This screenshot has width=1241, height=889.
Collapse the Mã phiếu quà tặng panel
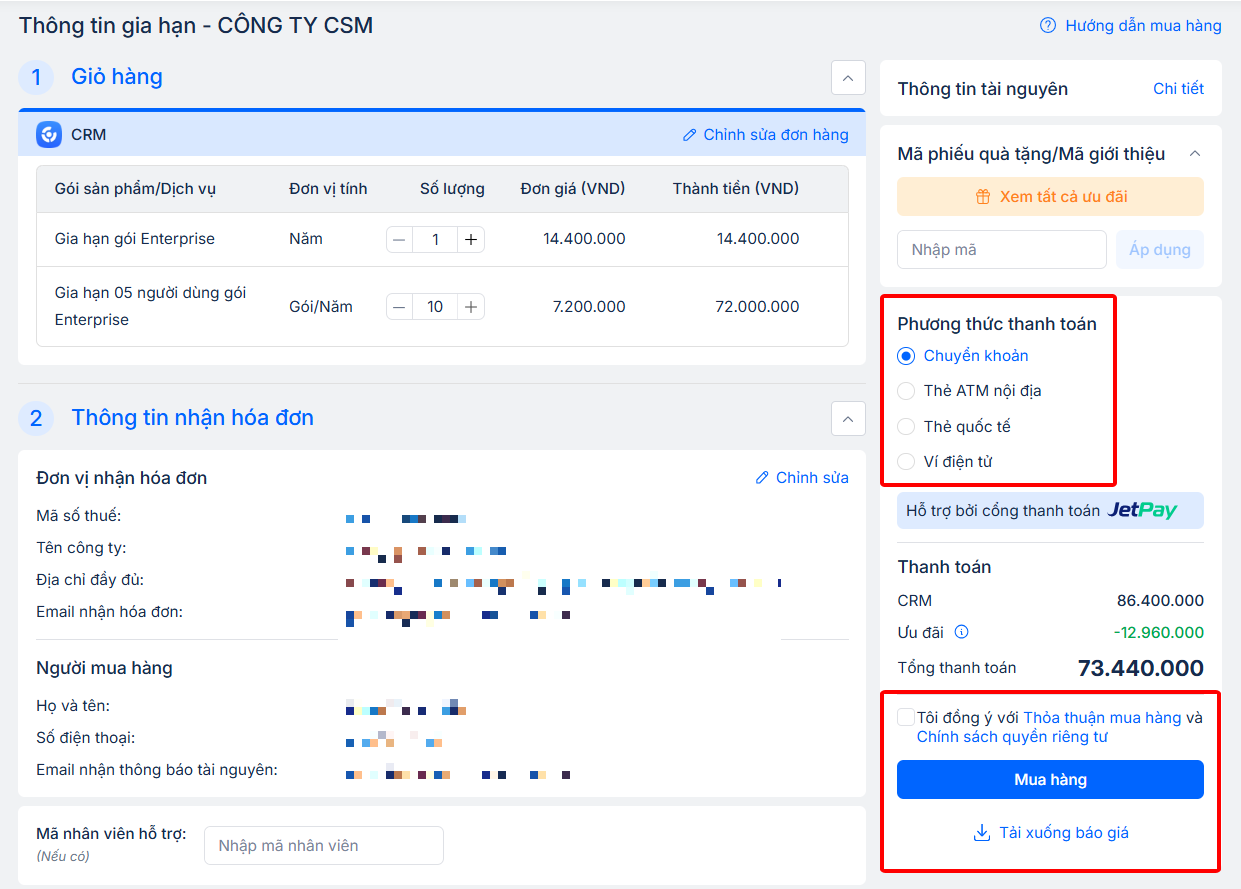tap(1194, 154)
